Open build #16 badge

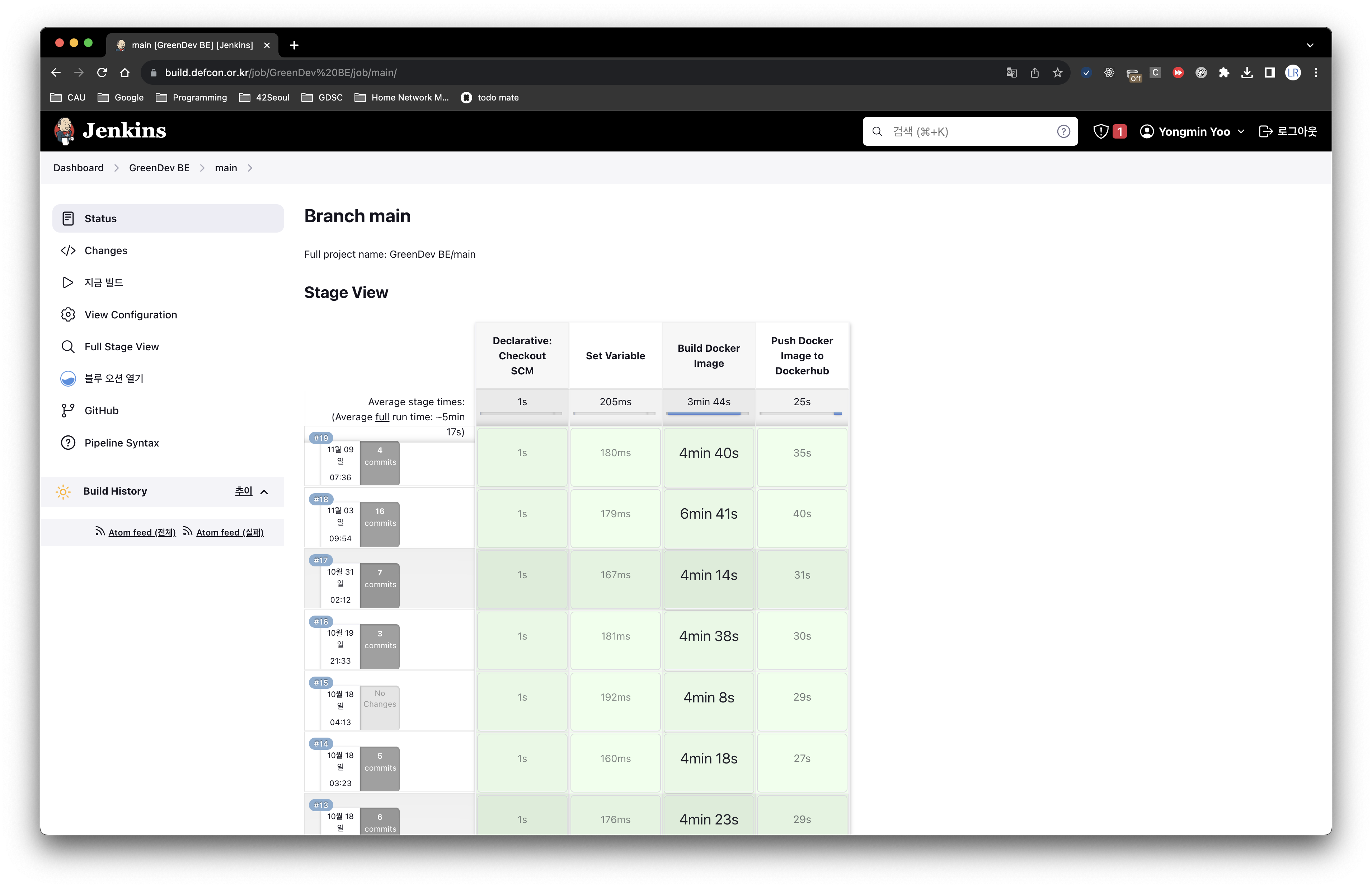point(321,622)
